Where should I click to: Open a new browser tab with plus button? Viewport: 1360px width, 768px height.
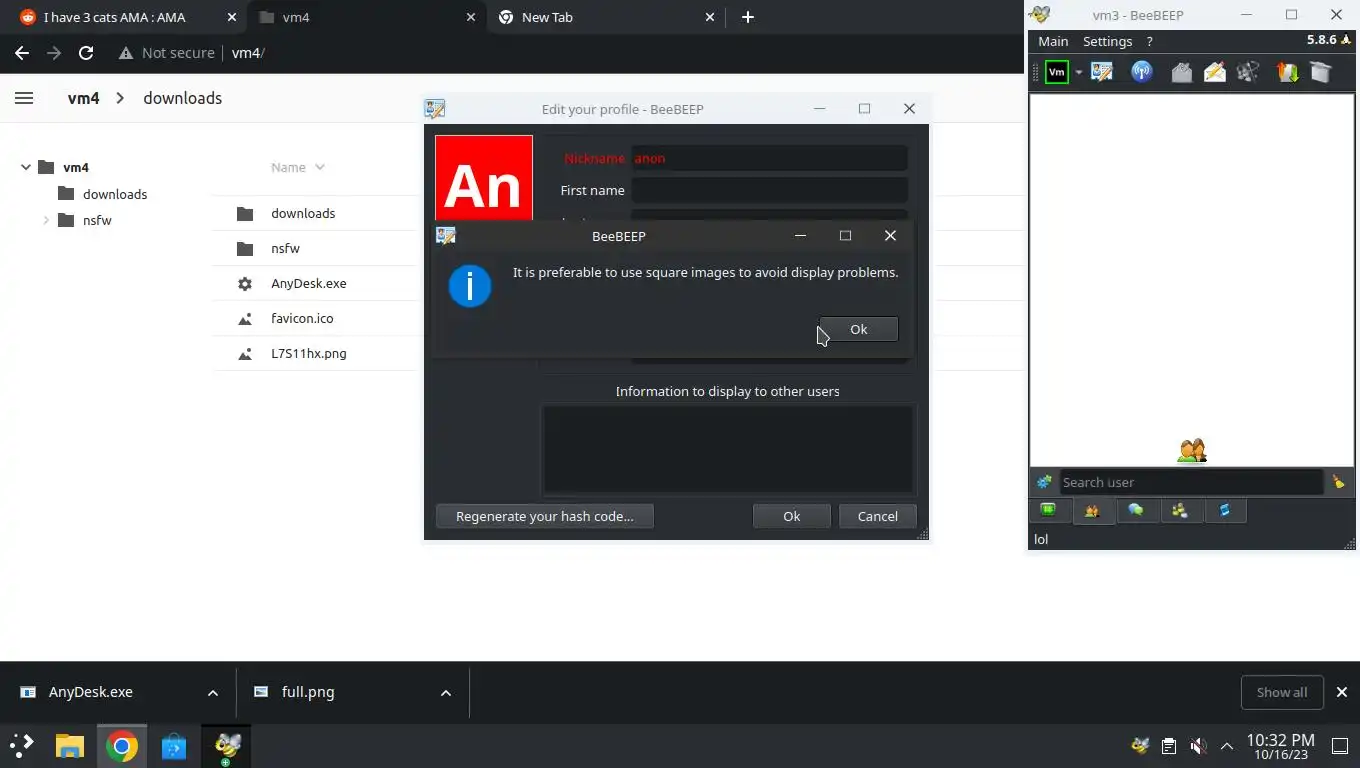(748, 17)
